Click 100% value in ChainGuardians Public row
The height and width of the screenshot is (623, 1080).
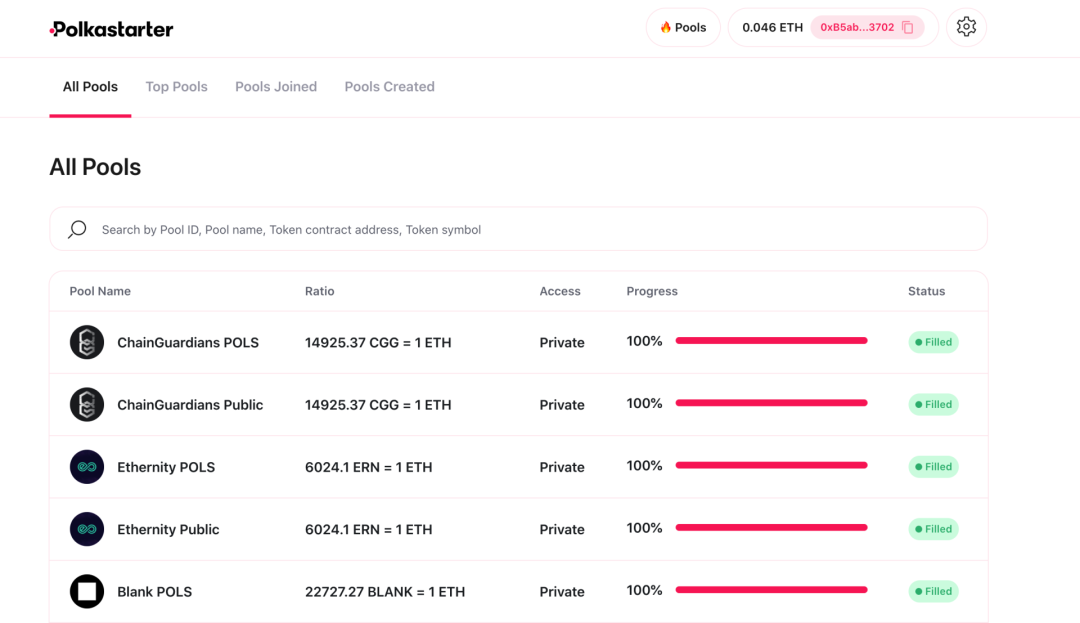[x=644, y=403]
